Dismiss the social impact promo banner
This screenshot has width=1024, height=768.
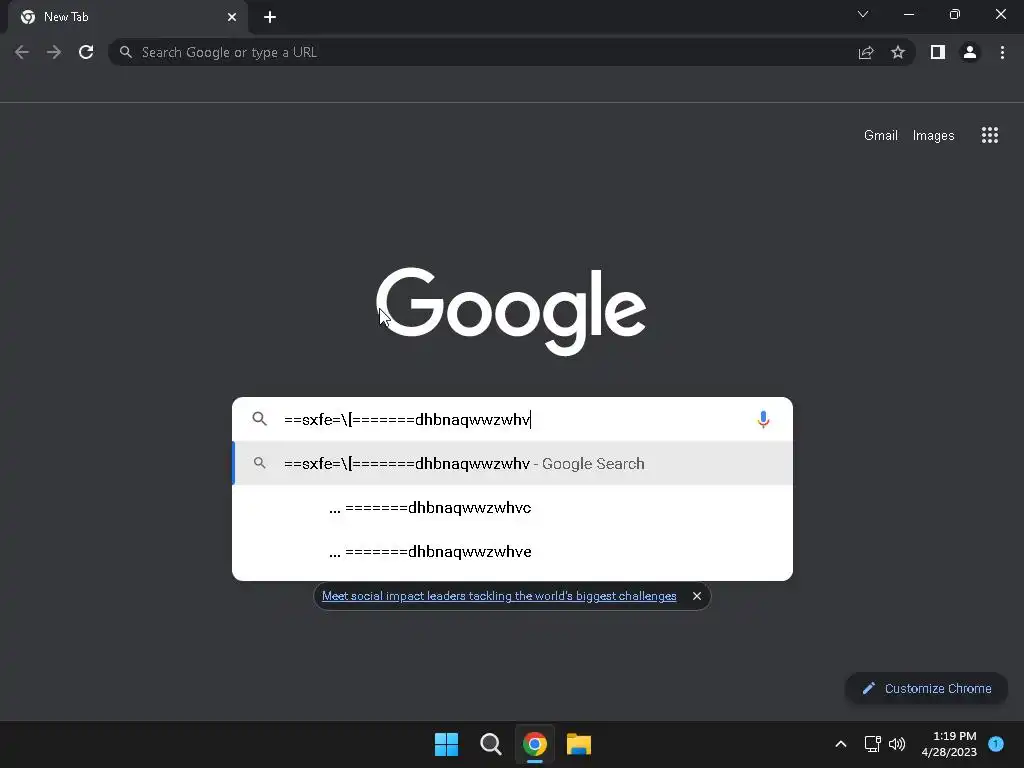[697, 596]
